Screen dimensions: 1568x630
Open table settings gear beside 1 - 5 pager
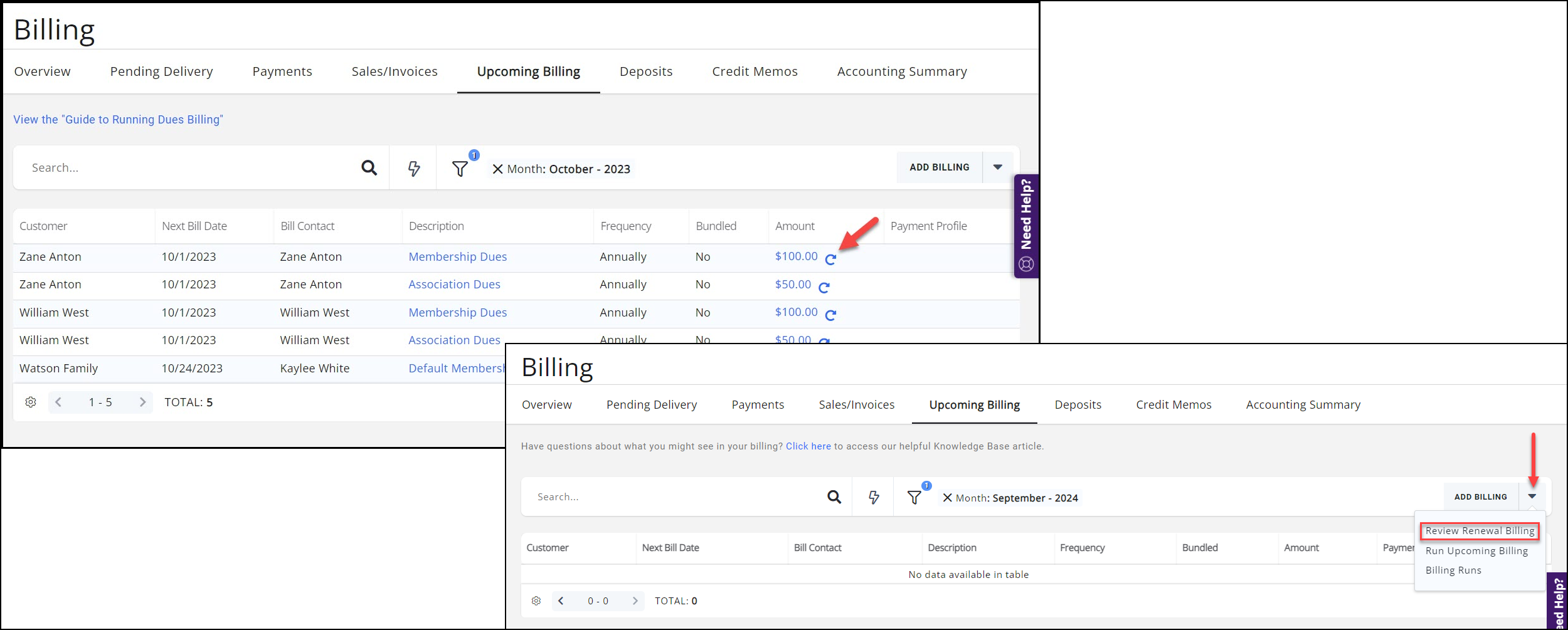click(31, 402)
